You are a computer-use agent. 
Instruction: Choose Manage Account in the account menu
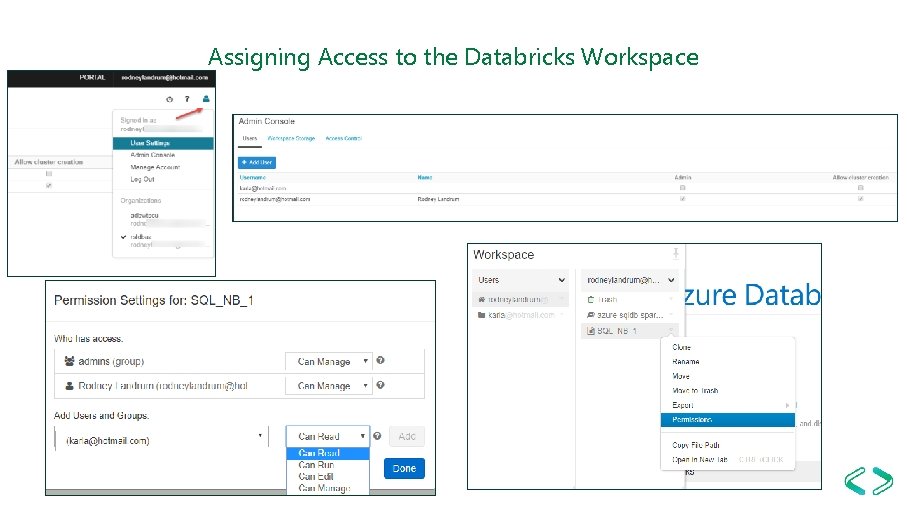[155, 167]
